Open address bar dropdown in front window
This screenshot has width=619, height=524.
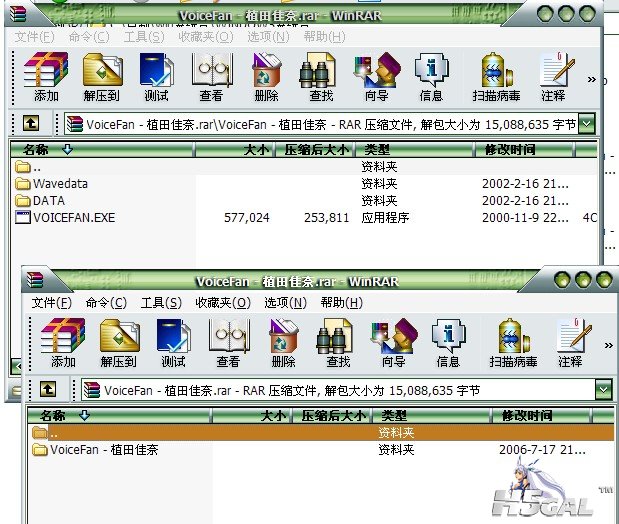point(604,390)
